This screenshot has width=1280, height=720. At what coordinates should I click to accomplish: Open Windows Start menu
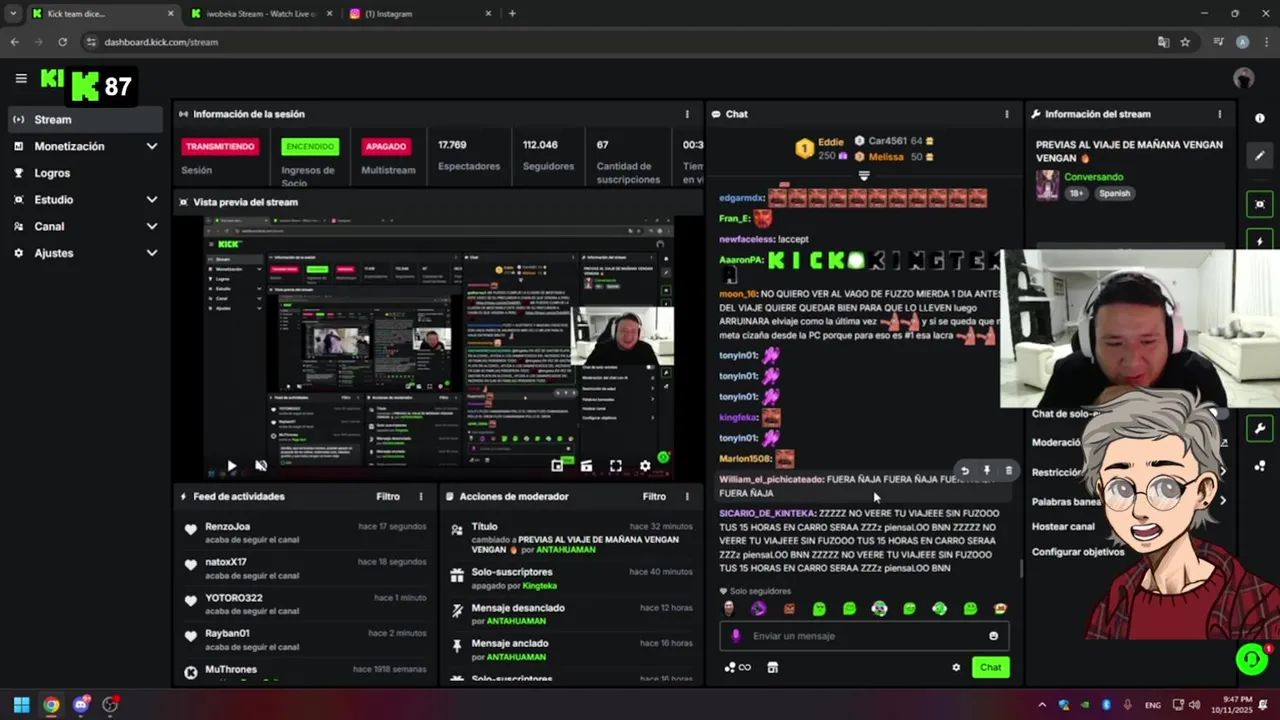pyautogui.click(x=21, y=705)
